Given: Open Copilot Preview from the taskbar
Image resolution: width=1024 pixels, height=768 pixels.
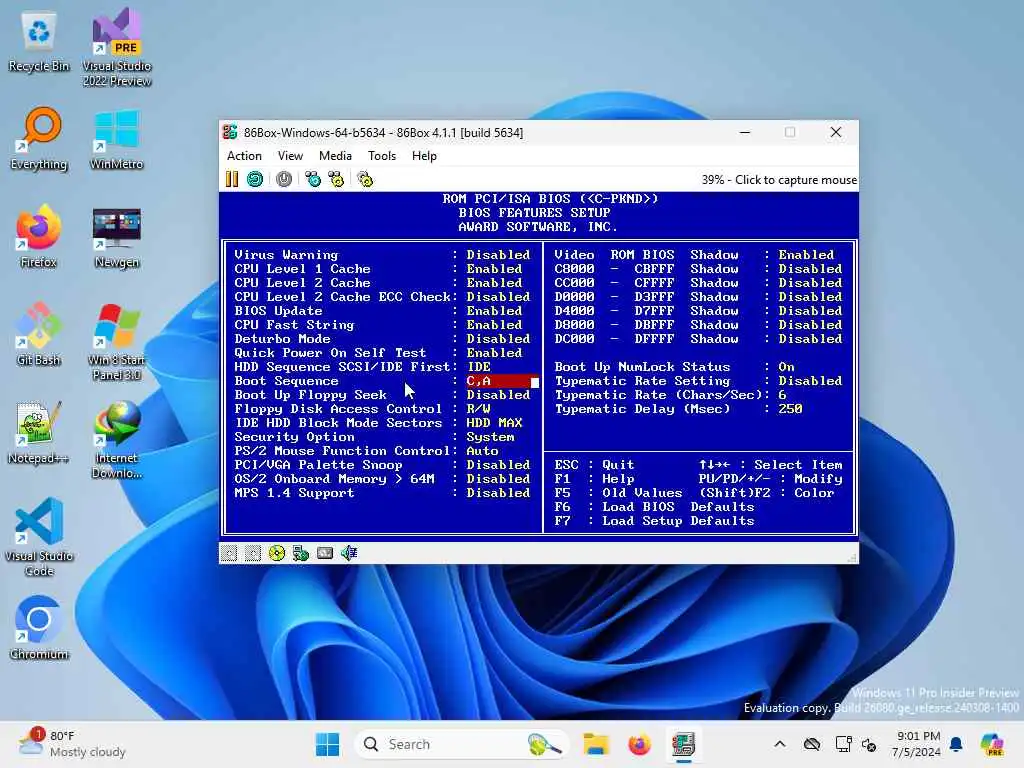Looking at the screenshot, I should (x=992, y=744).
